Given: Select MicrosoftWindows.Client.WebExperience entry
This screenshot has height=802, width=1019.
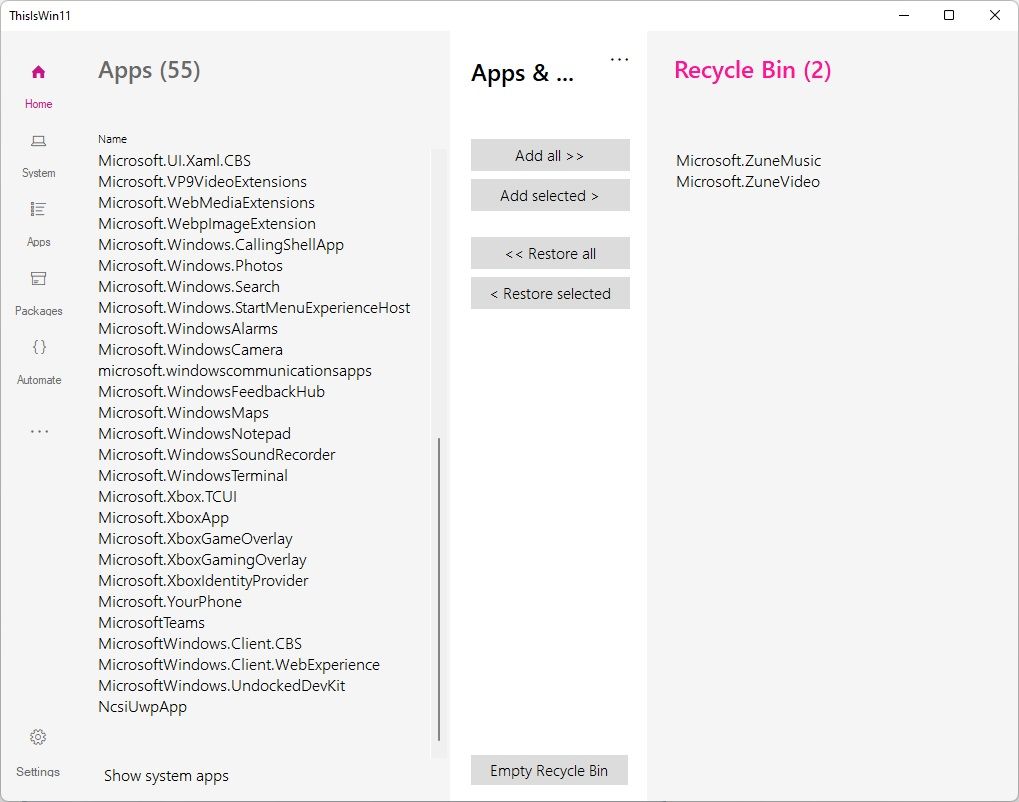Looking at the screenshot, I should click(239, 665).
